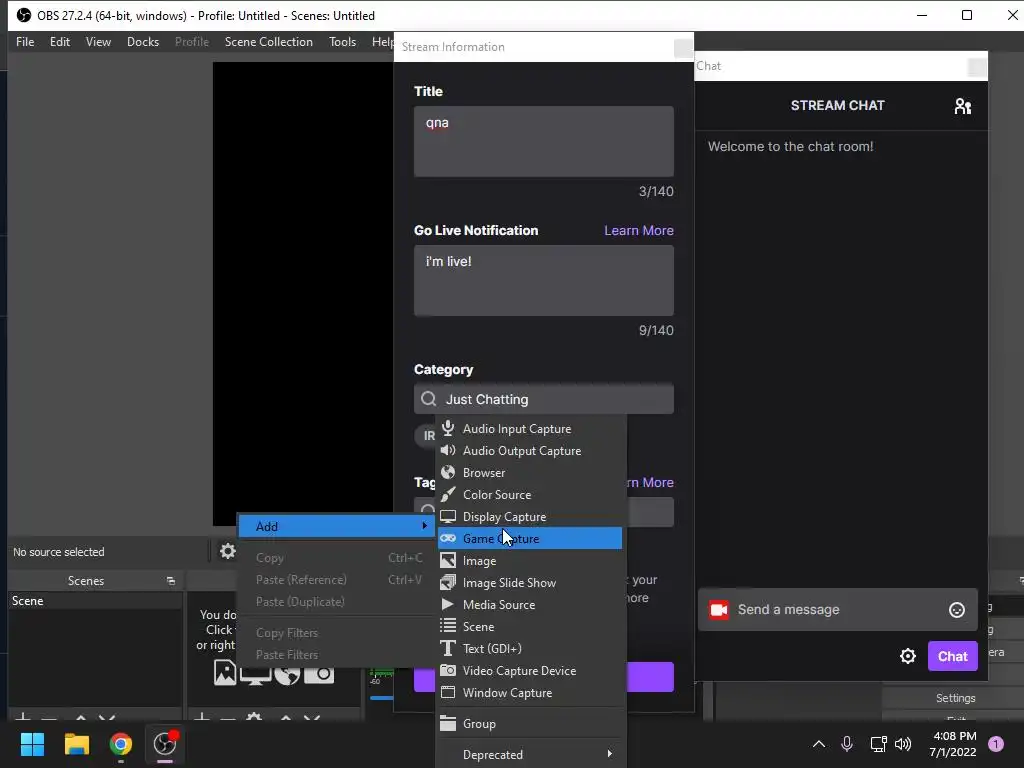
Task: Expand the Deprecated submenu
Action: [x=531, y=754]
